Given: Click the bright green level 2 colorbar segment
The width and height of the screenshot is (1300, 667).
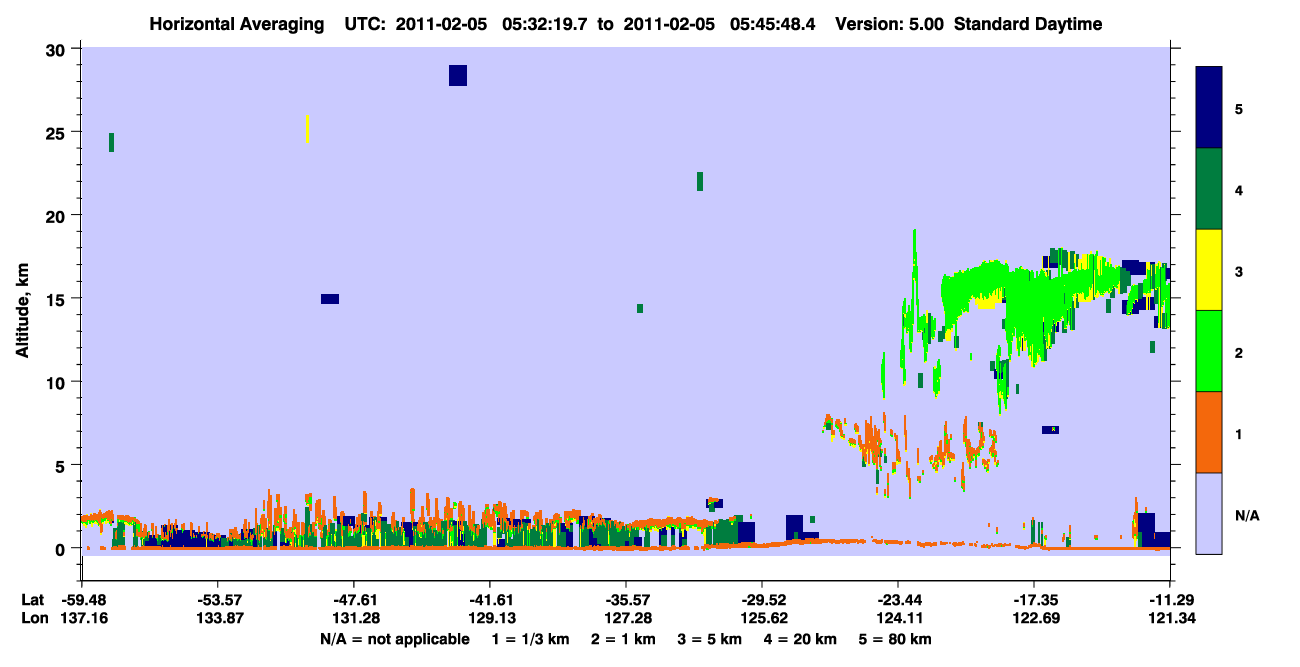Looking at the screenshot, I should tap(1209, 351).
